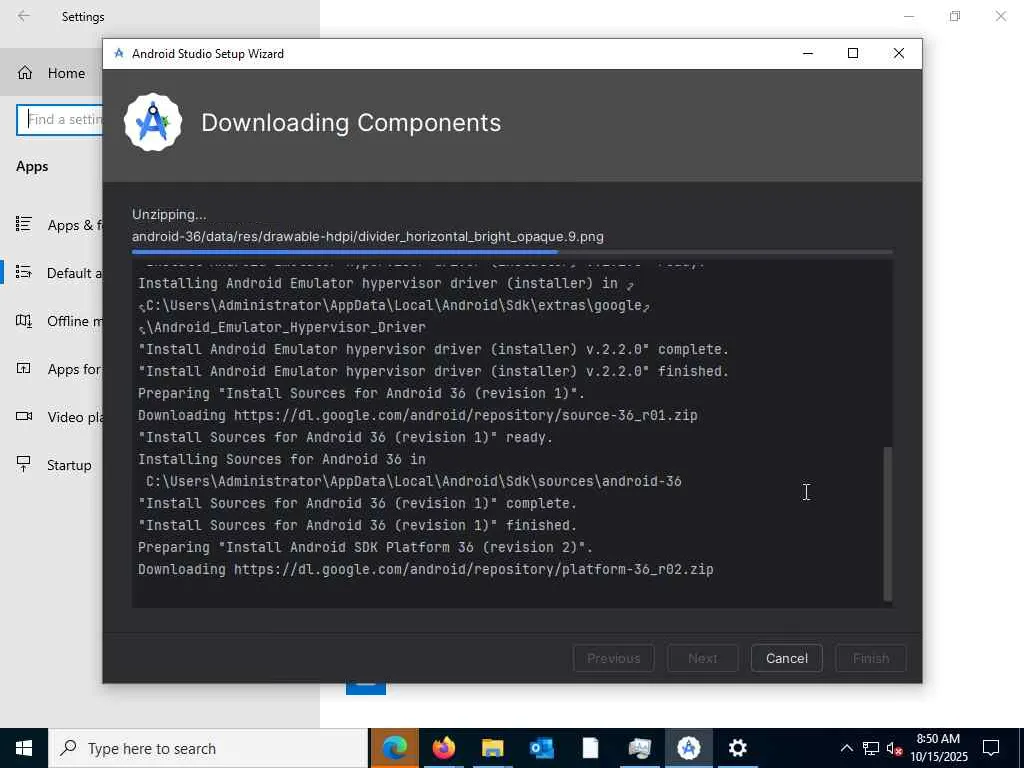The width and height of the screenshot is (1024, 768).
Task: Select Default apps in Settings sidebar
Action: pyautogui.click(x=51, y=273)
